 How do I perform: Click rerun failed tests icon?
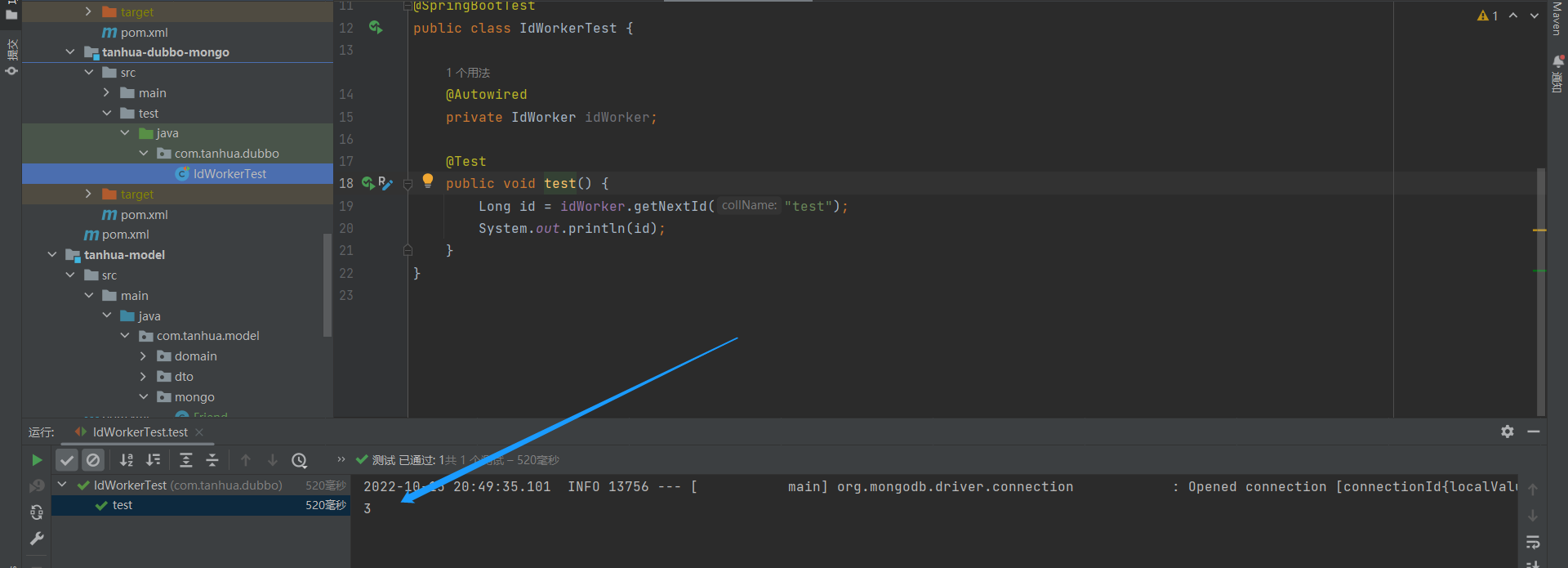point(37,486)
